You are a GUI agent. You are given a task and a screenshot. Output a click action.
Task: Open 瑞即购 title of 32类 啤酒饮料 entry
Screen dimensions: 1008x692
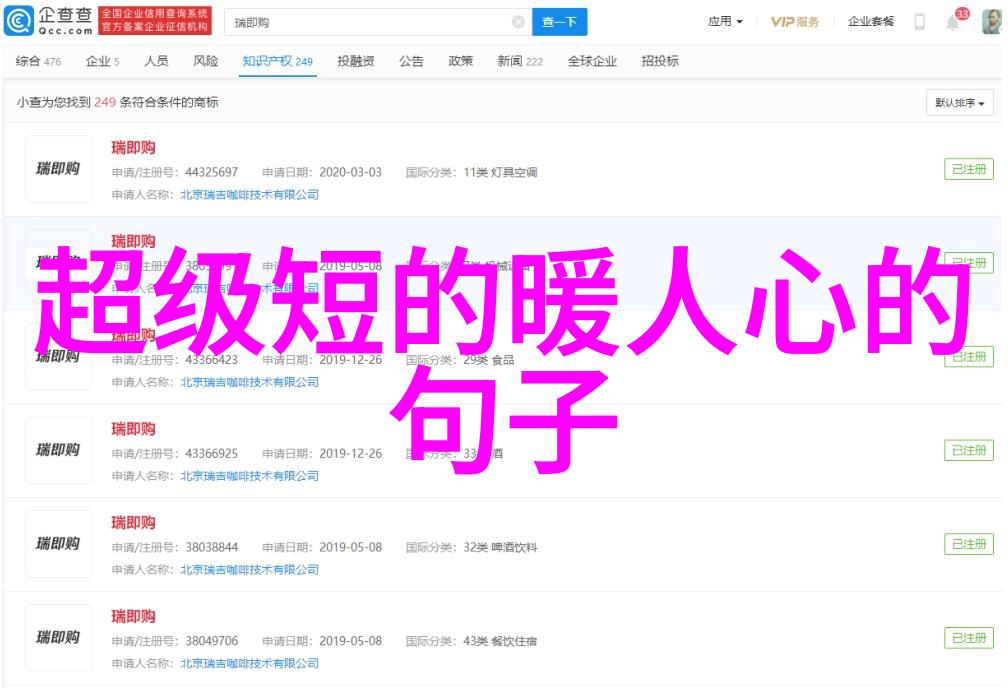pyautogui.click(x=133, y=523)
